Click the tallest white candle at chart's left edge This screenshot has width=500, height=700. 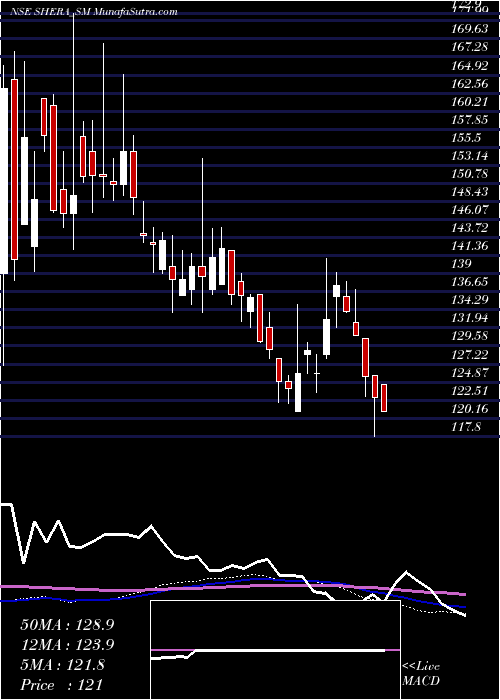coord(4,181)
